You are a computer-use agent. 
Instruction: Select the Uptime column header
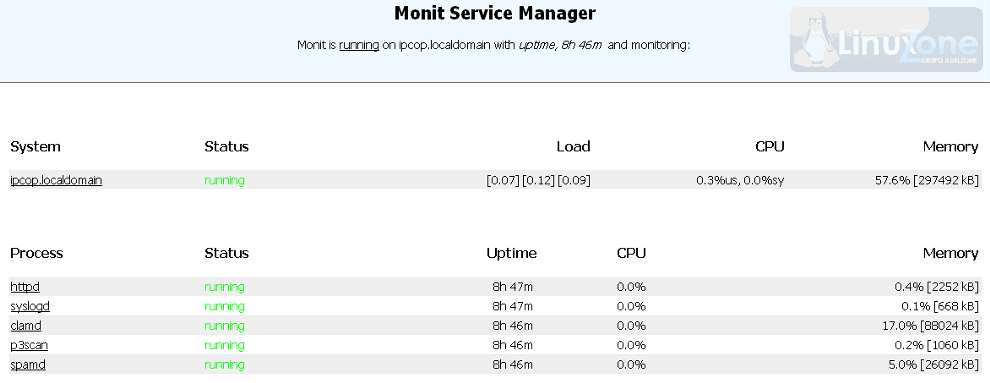pos(511,254)
